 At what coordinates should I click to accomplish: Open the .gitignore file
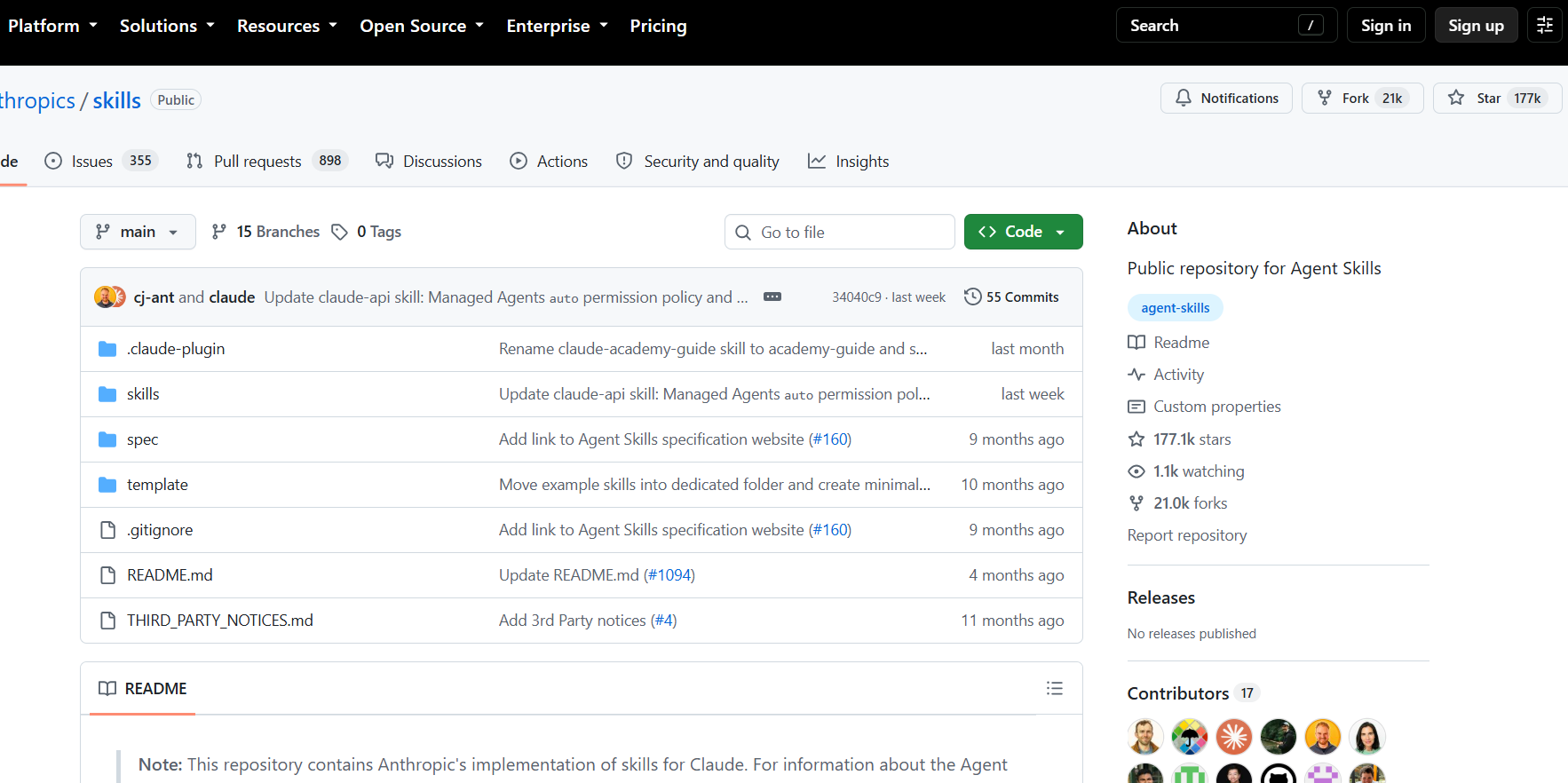[x=160, y=530]
